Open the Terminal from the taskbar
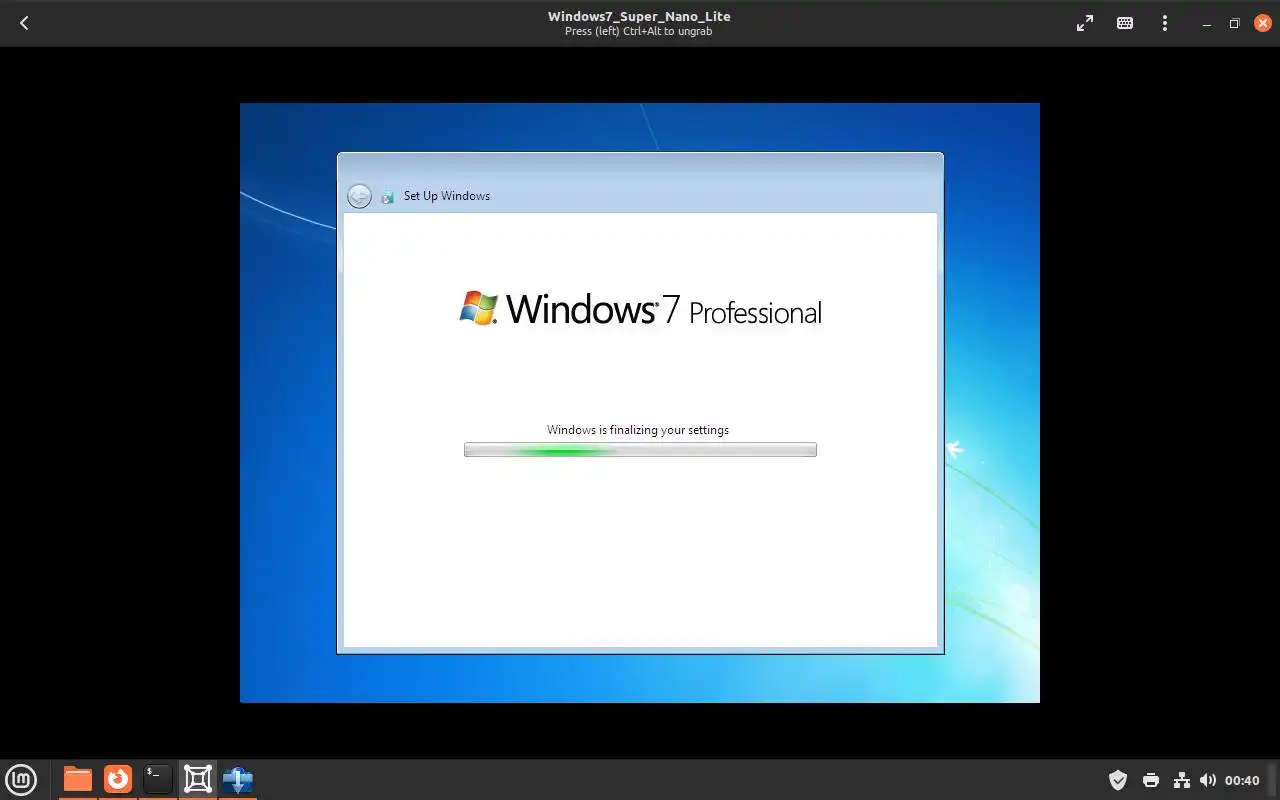This screenshot has height=800, width=1280. click(158, 779)
